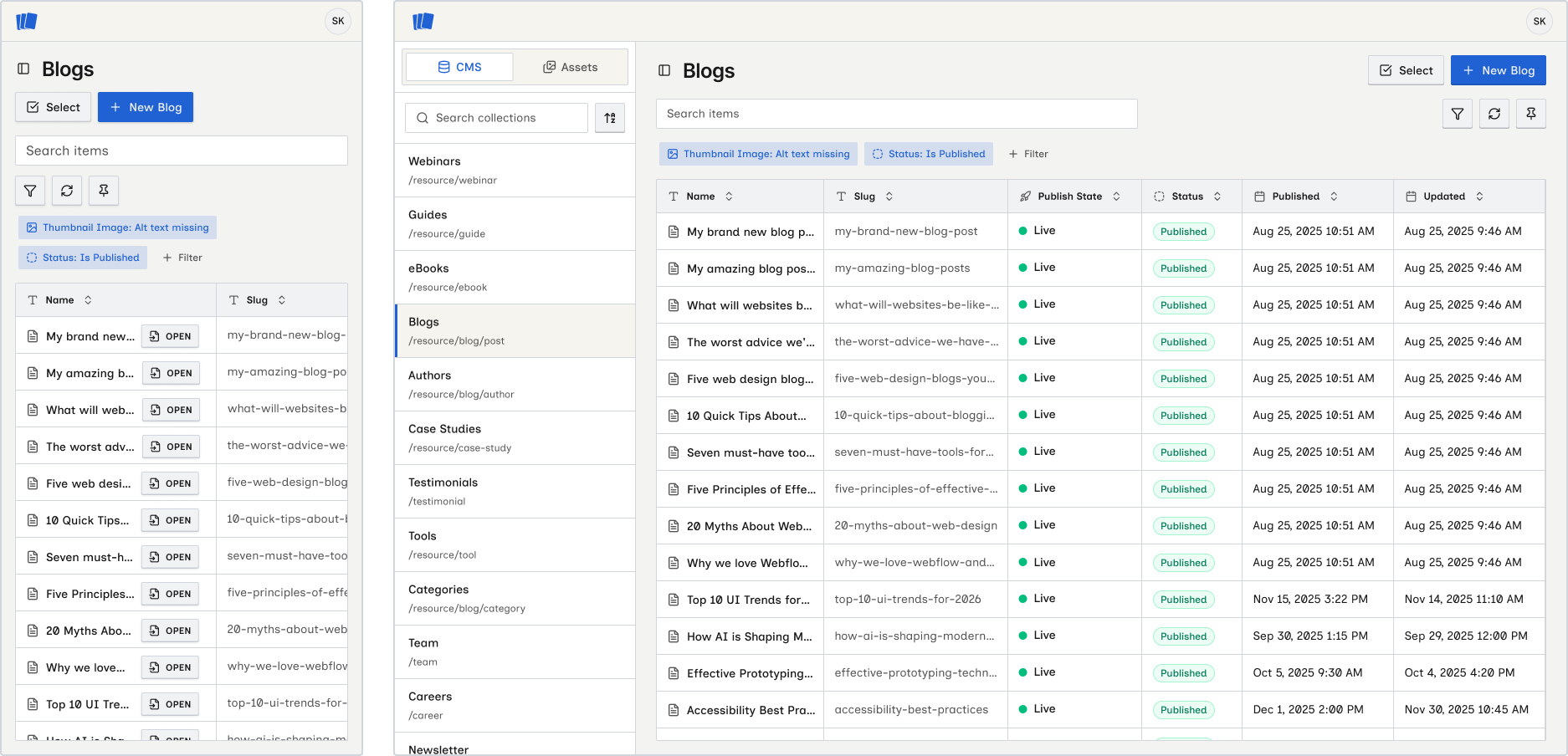This screenshot has height=756, width=1568.
Task: Open the Categories collection
Action: (515, 598)
